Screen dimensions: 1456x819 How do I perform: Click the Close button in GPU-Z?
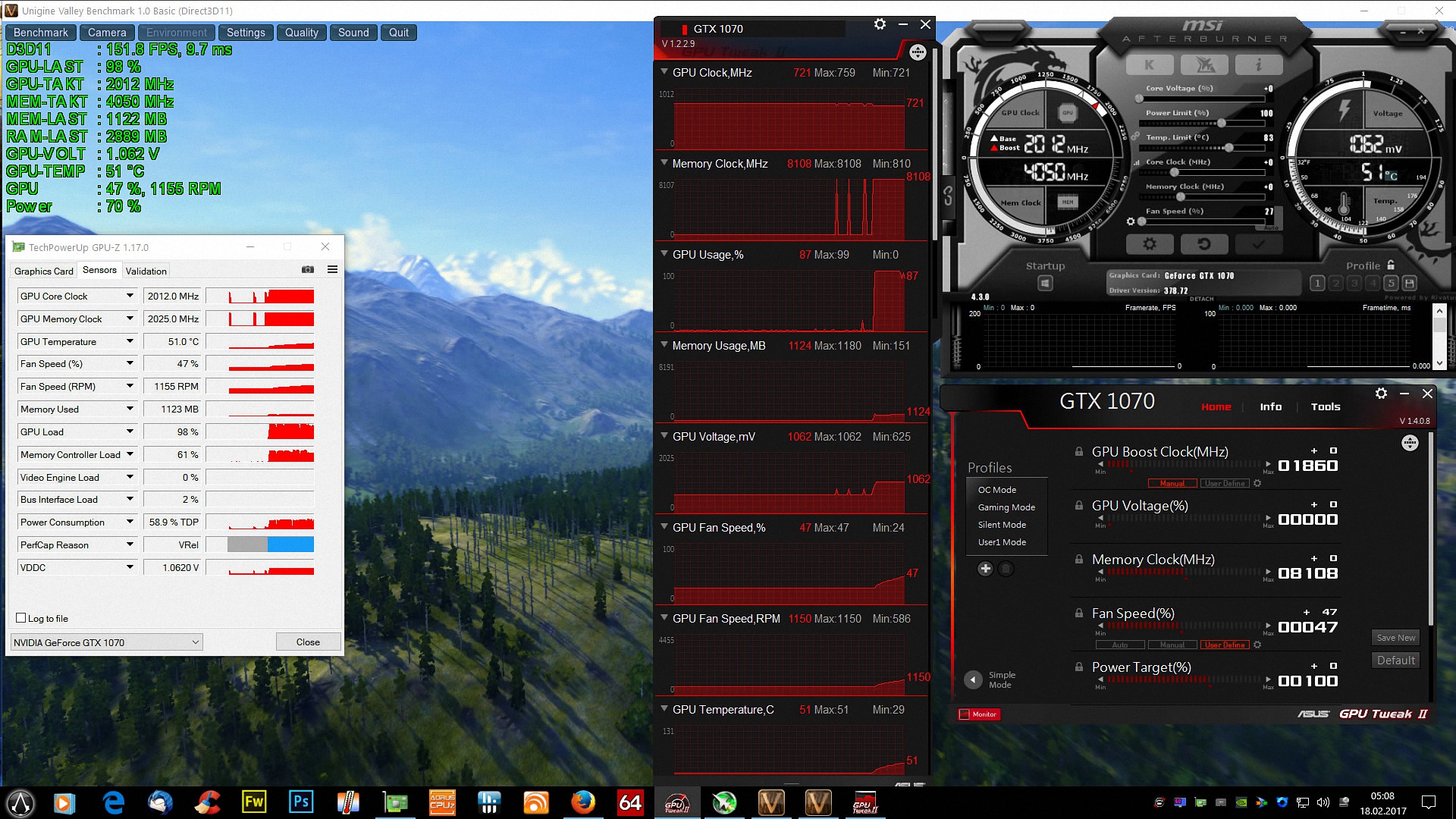pyautogui.click(x=308, y=642)
